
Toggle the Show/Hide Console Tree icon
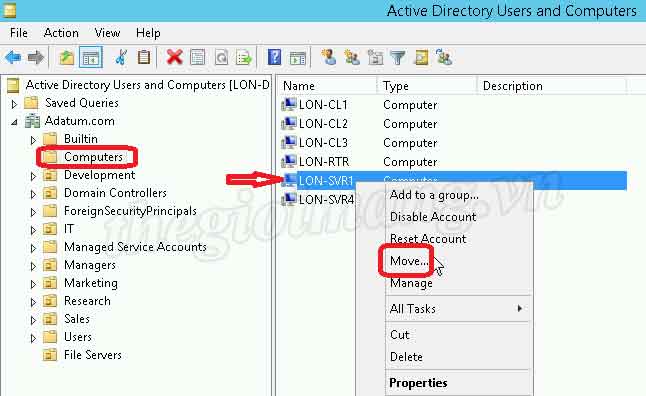(91, 58)
